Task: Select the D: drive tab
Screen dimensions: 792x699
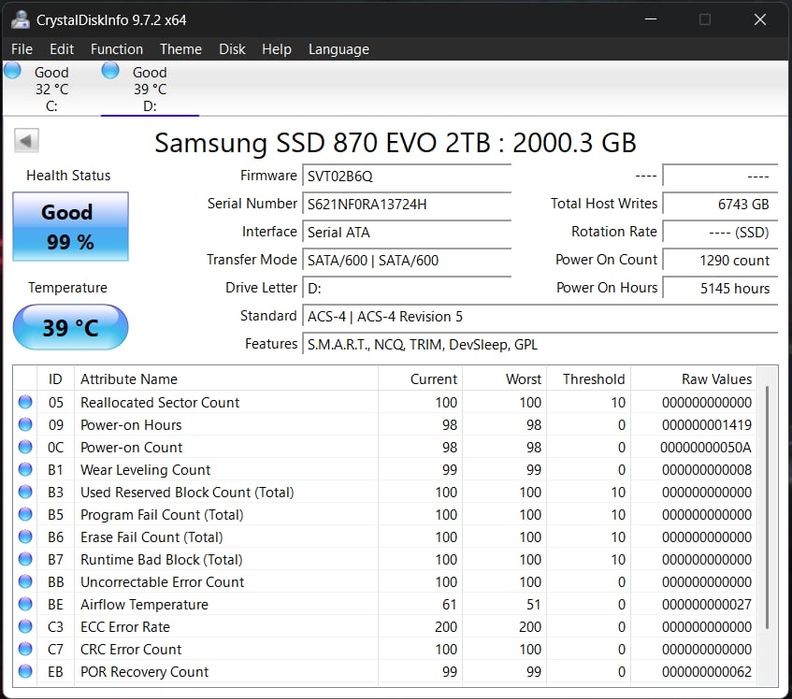Action: pyautogui.click(x=150, y=88)
